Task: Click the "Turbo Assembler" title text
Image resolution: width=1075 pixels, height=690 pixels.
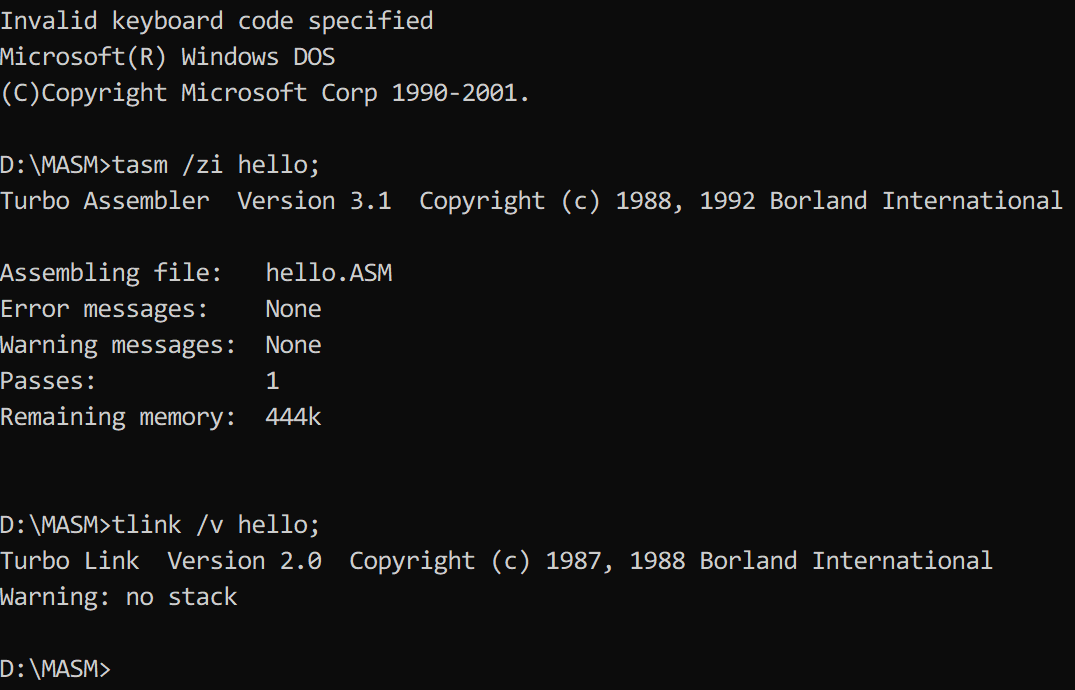Action: [105, 201]
